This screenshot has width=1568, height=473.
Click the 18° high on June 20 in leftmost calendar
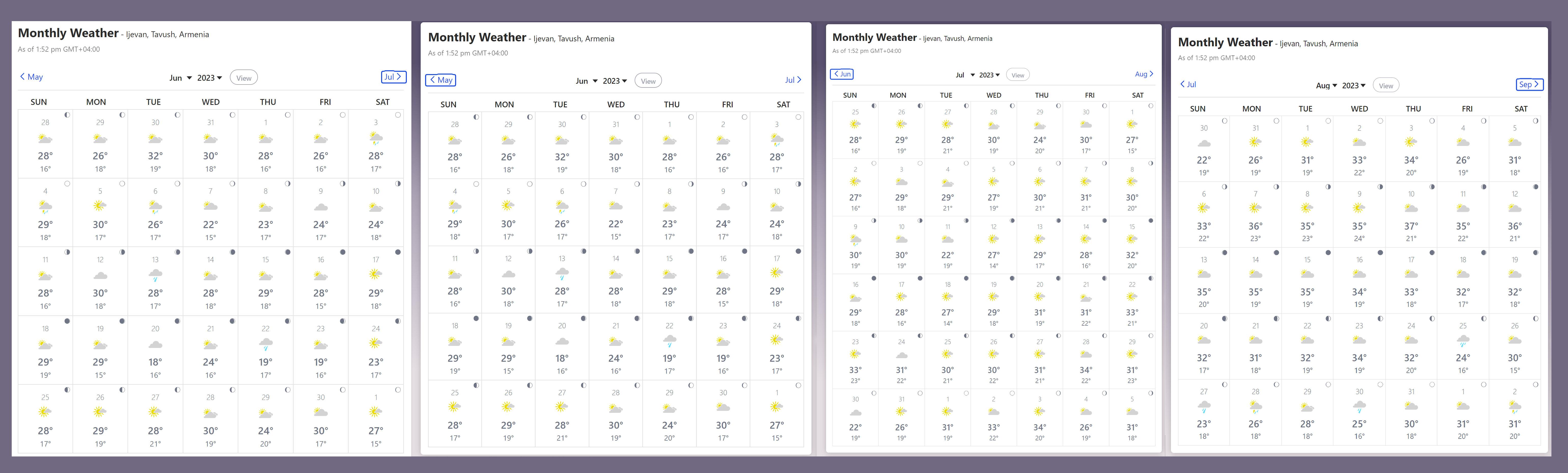[x=155, y=362]
